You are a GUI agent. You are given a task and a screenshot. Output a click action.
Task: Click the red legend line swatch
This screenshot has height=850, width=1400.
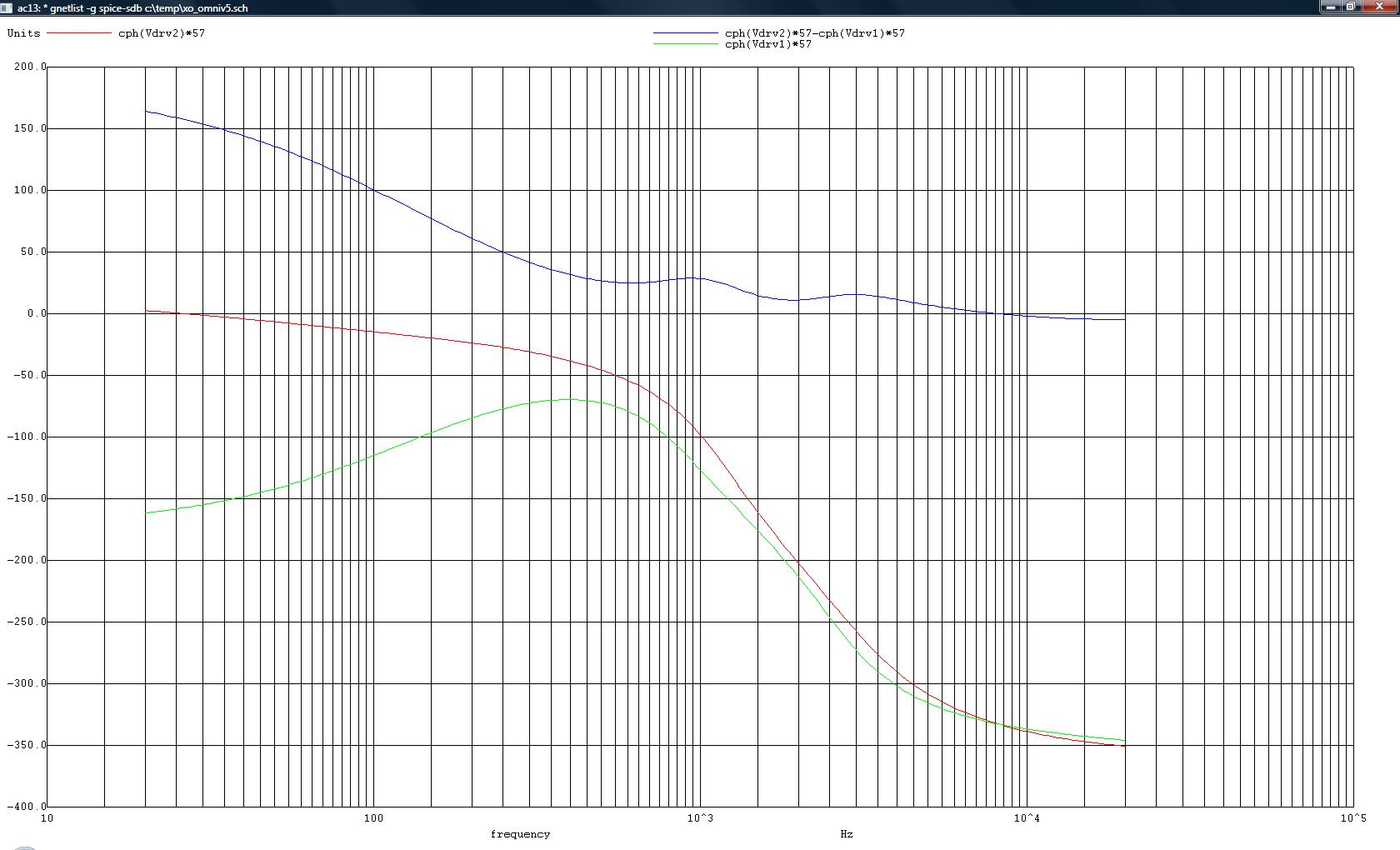[x=79, y=33]
